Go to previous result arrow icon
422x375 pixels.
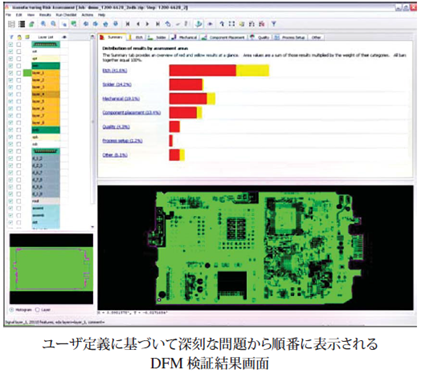[138, 24]
